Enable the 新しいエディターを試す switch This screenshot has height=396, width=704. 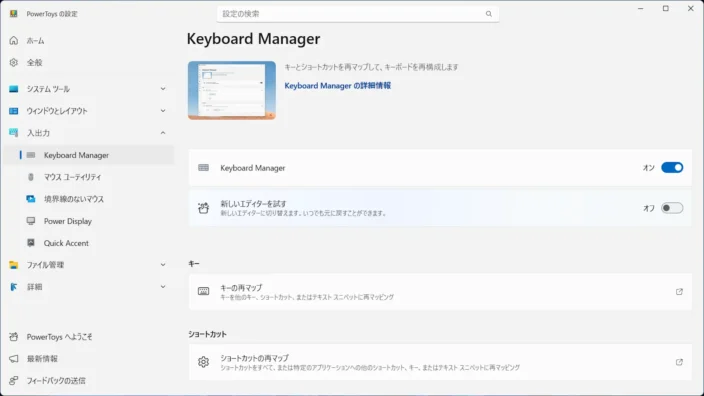(x=672, y=208)
